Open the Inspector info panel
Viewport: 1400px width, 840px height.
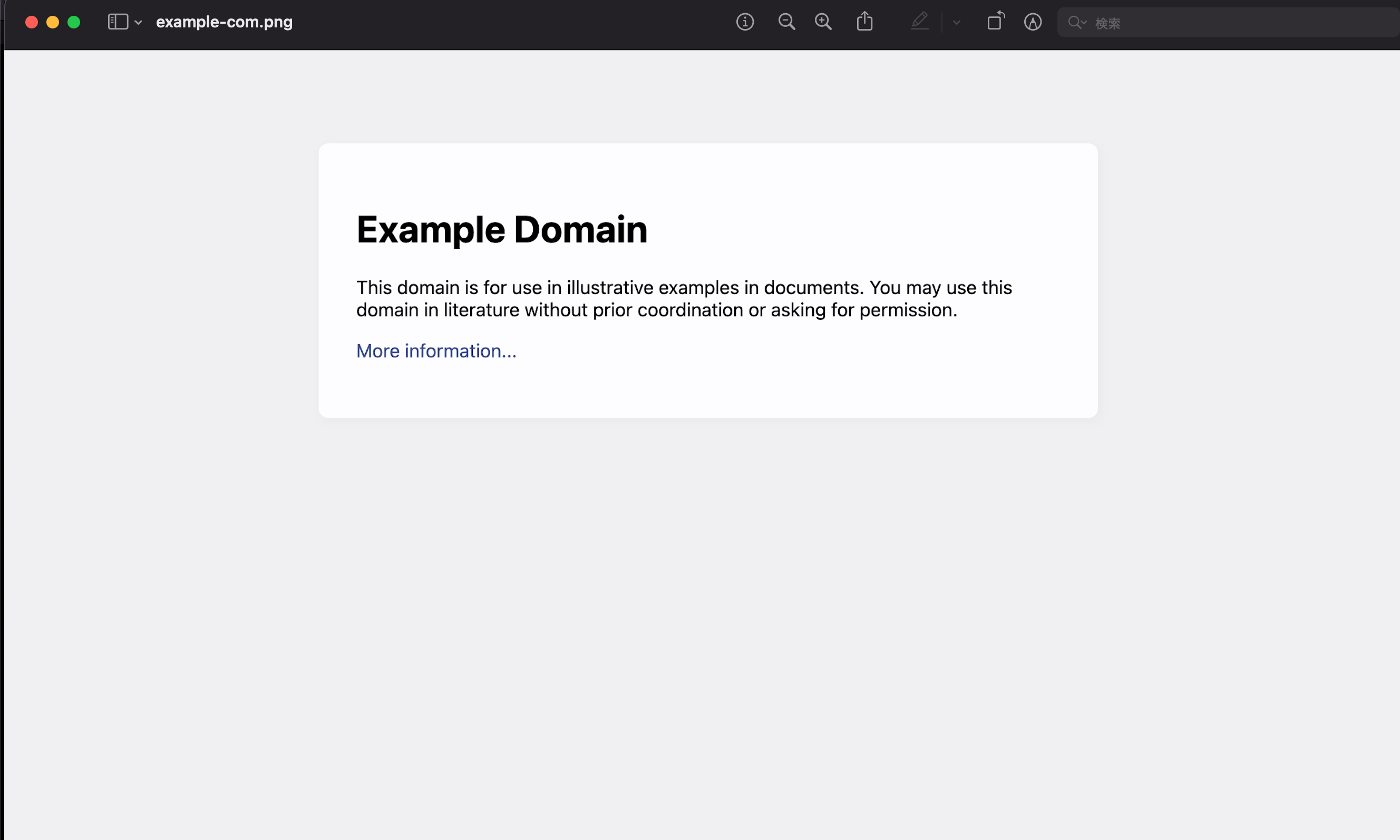(x=744, y=22)
